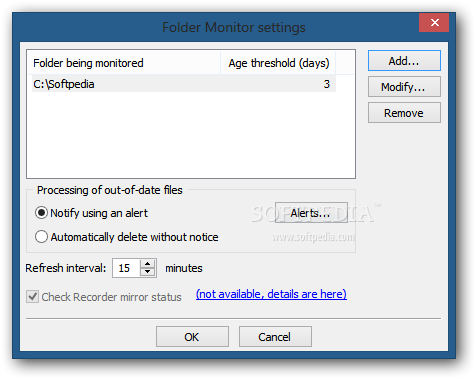Cancel the Folder Monitor settings dialog
476x379 pixels.
click(275, 337)
